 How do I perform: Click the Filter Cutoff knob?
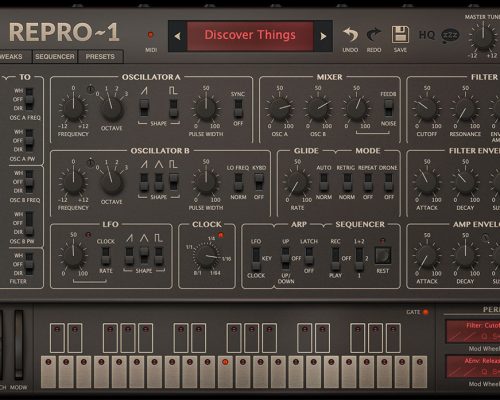(427, 109)
